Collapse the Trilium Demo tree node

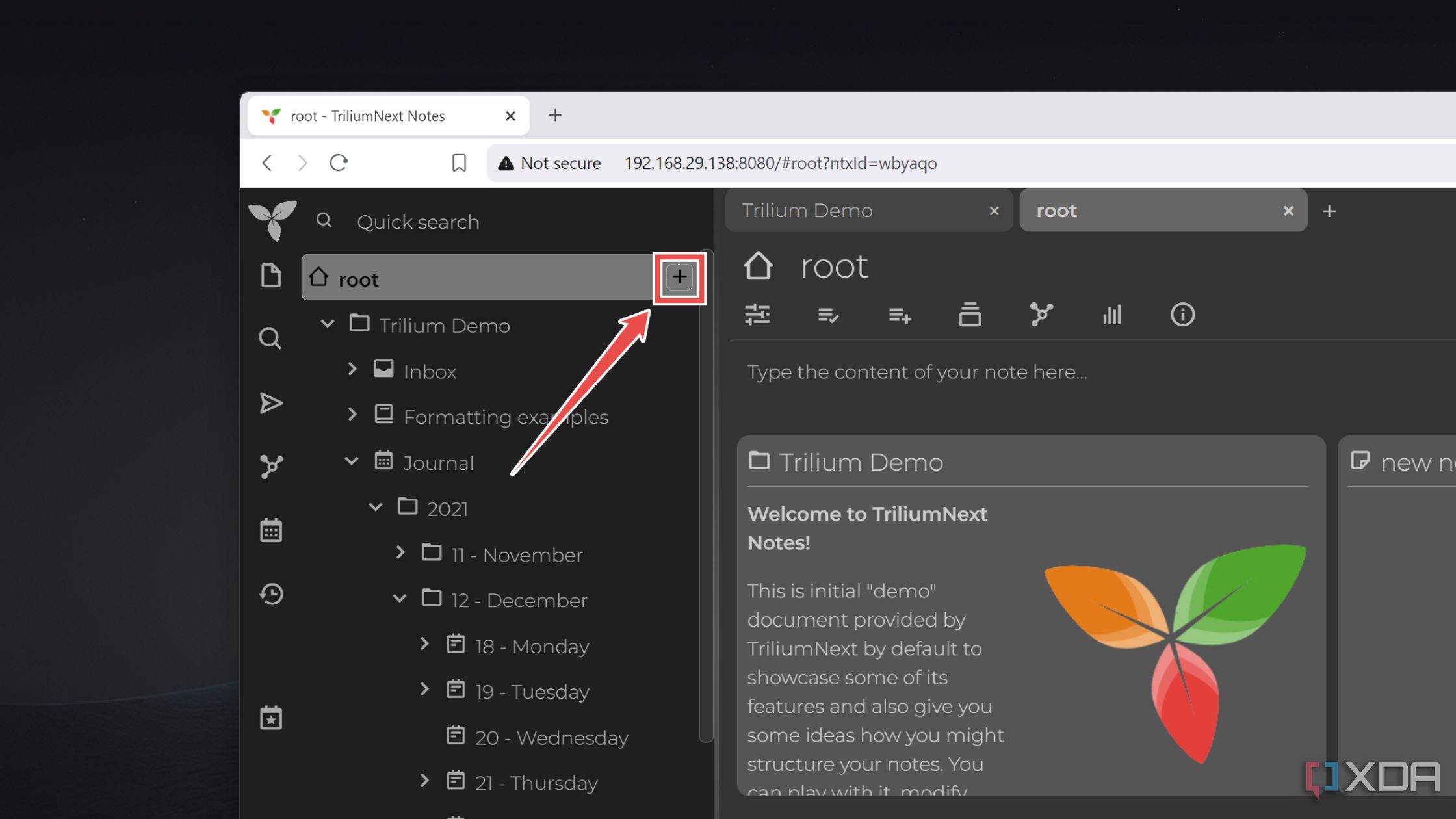click(x=328, y=324)
